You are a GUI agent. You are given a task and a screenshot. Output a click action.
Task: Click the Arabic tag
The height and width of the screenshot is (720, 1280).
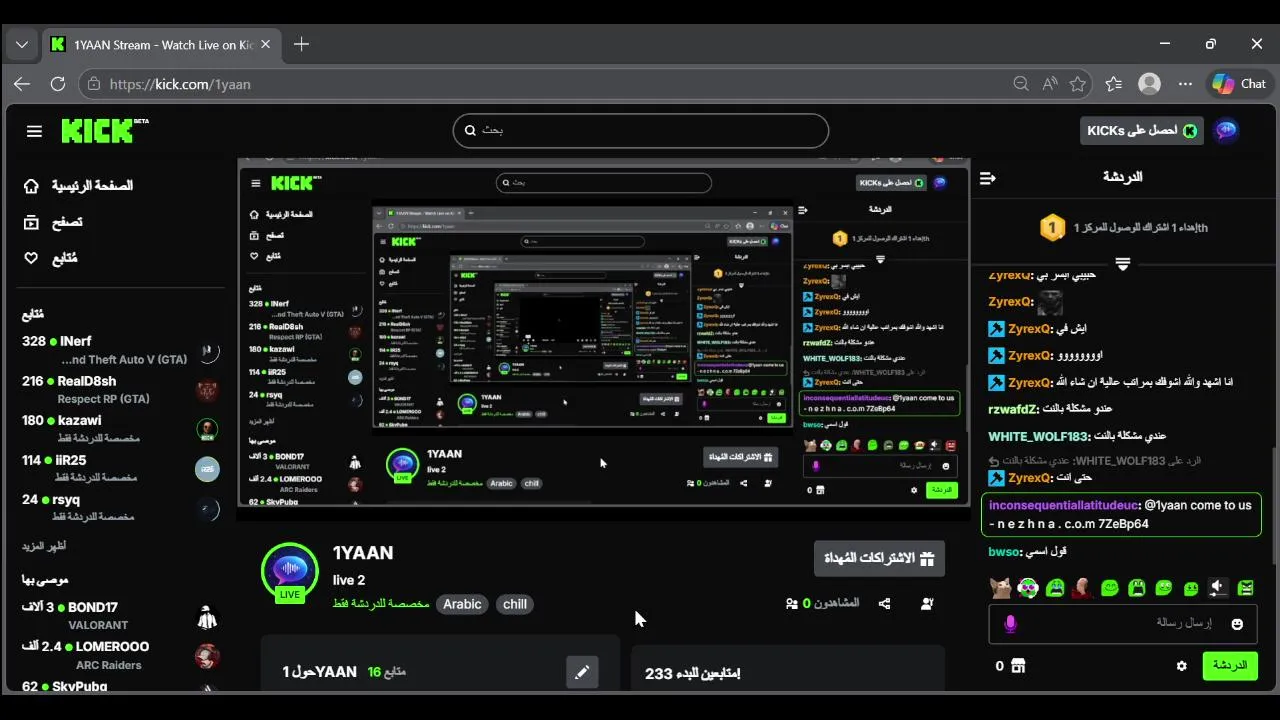tap(462, 604)
